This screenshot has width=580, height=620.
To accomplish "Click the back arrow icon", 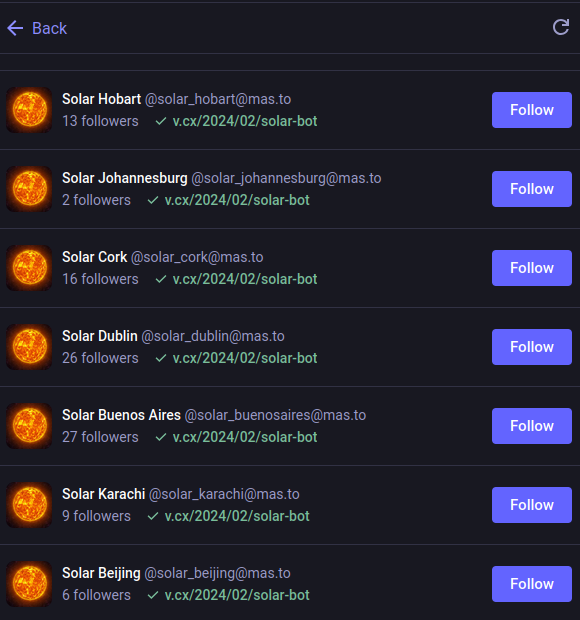I will coord(15,28).
